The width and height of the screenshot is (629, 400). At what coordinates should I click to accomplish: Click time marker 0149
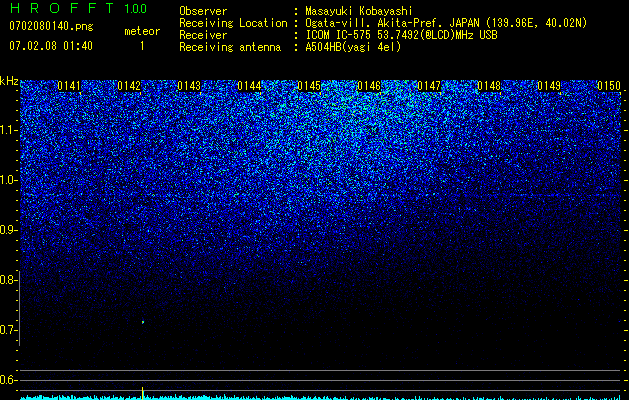(549, 86)
